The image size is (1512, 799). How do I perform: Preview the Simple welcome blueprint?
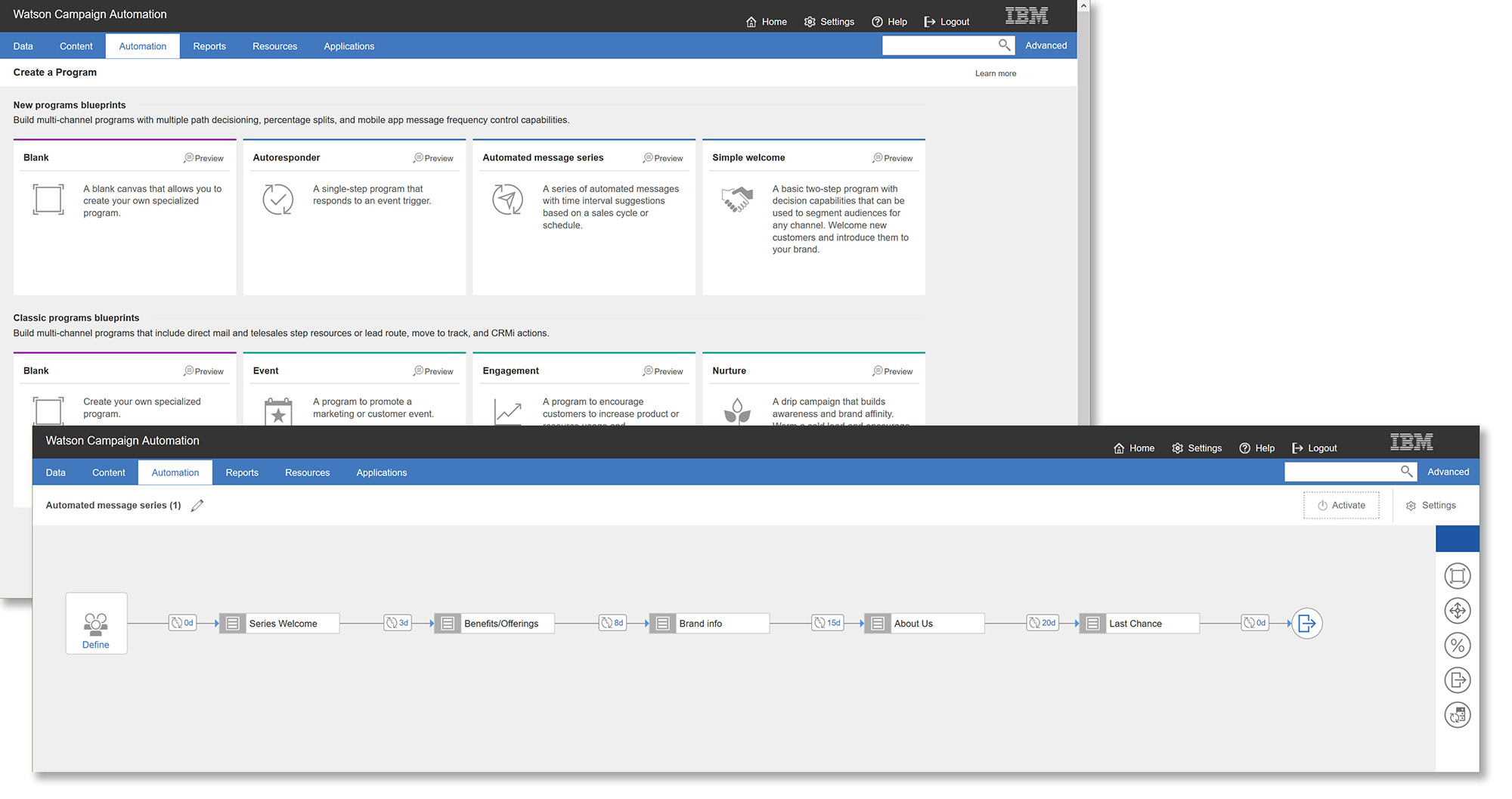point(893,158)
